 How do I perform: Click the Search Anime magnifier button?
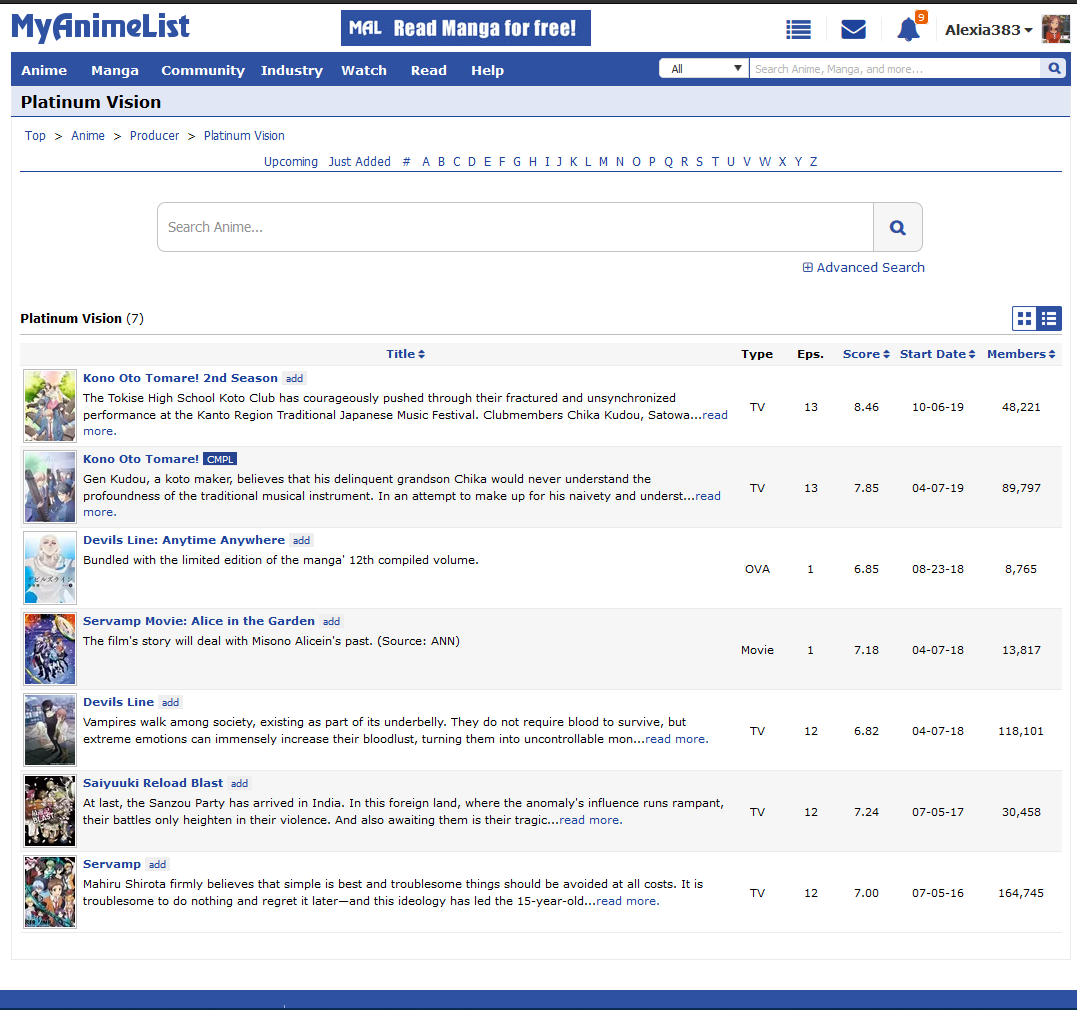898,227
